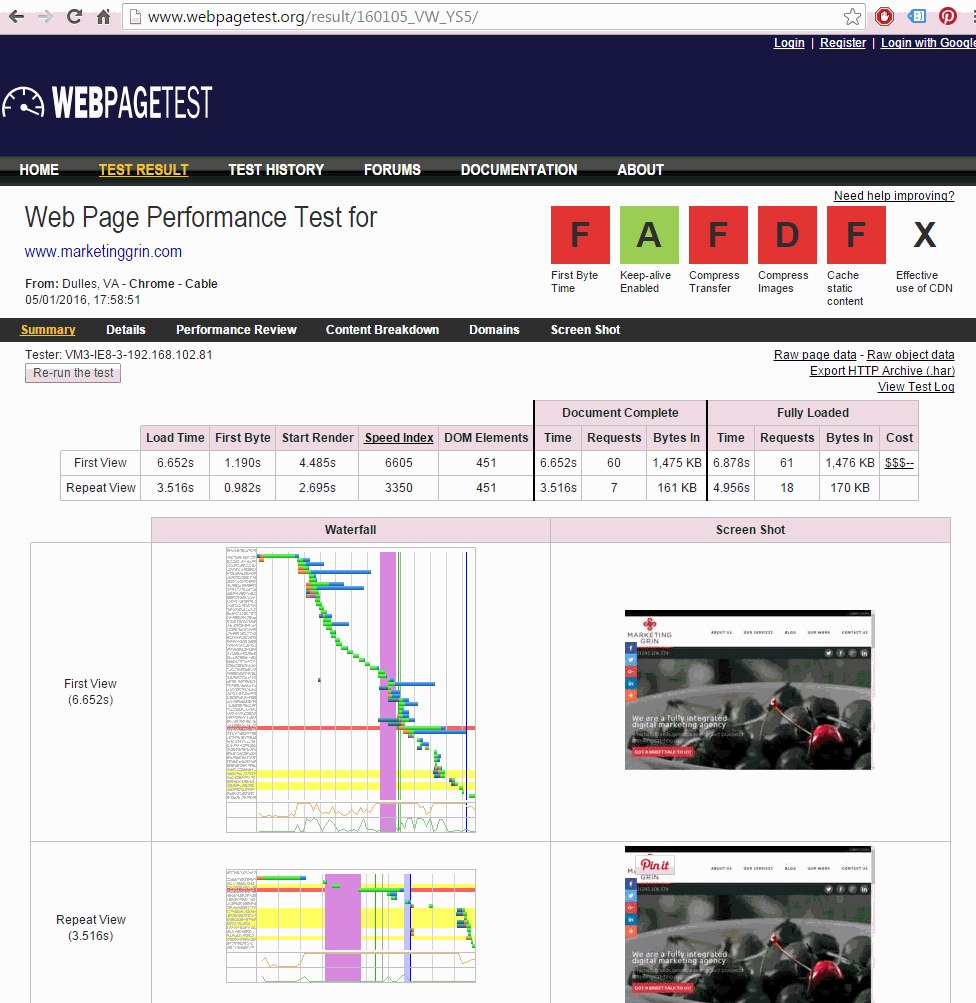The width and height of the screenshot is (976, 1003).
Task: Click the First View screenshot thumbnail
Action: pos(748,690)
